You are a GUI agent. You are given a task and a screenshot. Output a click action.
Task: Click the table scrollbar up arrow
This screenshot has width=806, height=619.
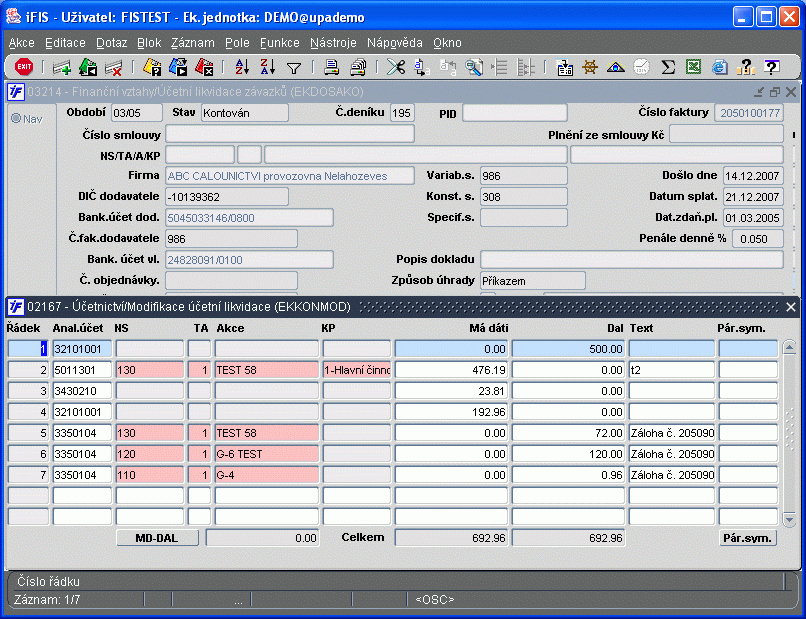pos(790,348)
